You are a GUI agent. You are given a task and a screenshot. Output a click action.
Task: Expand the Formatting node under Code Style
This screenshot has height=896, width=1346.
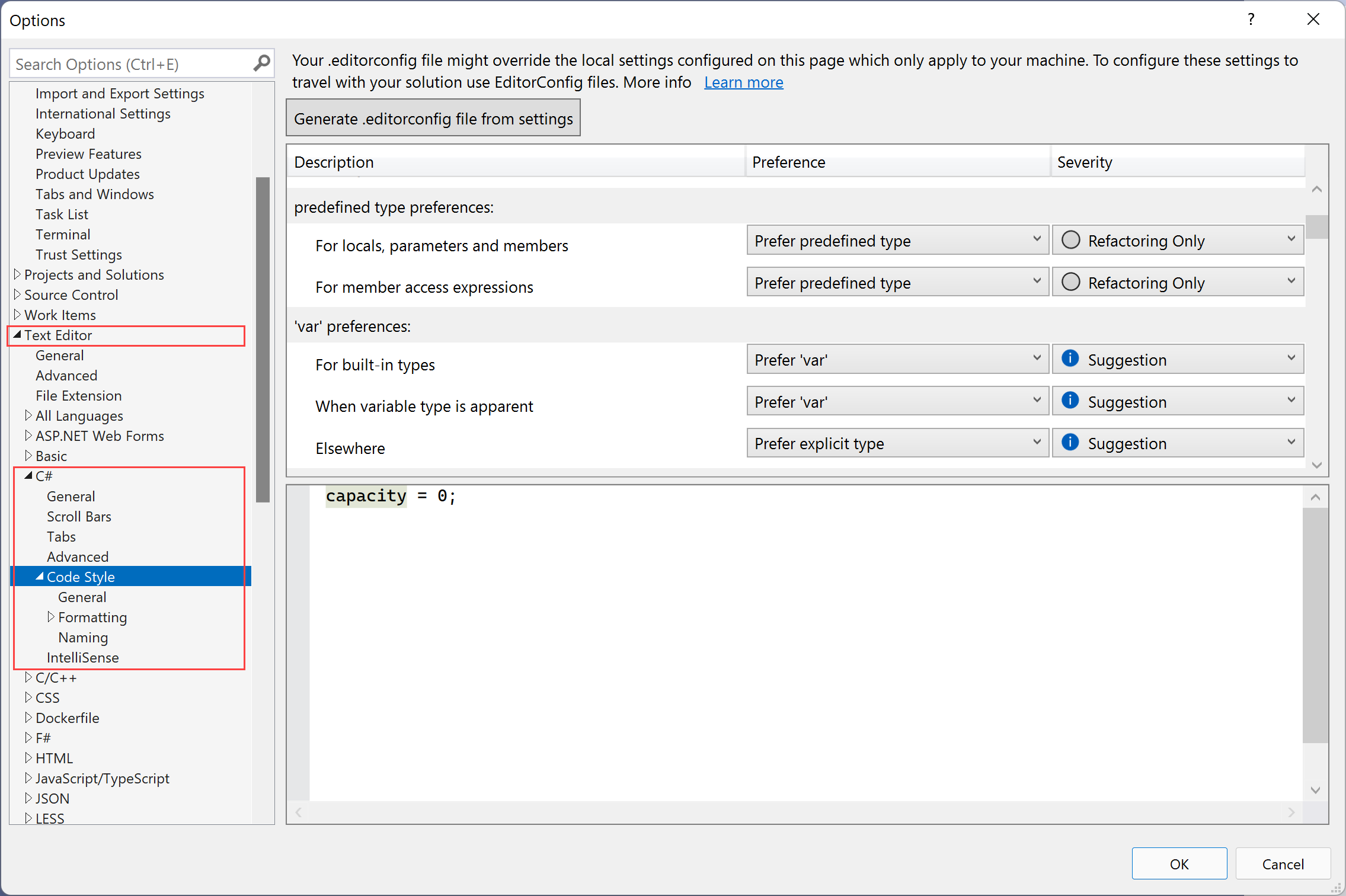click(x=50, y=617)
